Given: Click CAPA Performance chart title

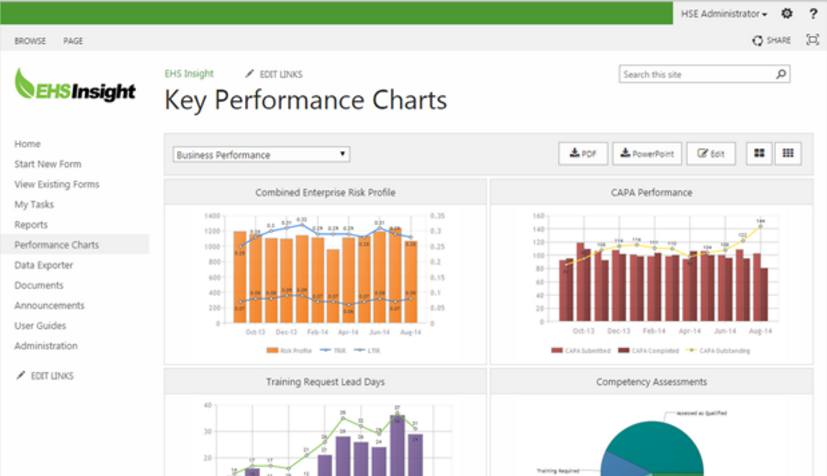Looking at the screenshot, I should point(651,192).
